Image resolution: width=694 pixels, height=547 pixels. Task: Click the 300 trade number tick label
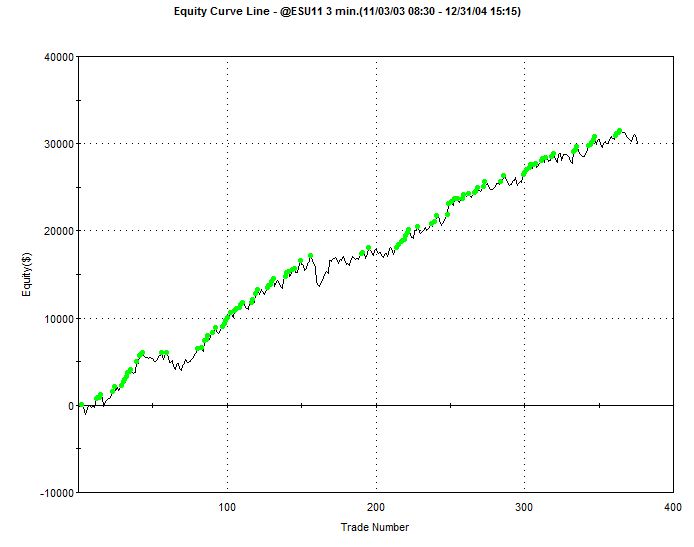point(524,507)
